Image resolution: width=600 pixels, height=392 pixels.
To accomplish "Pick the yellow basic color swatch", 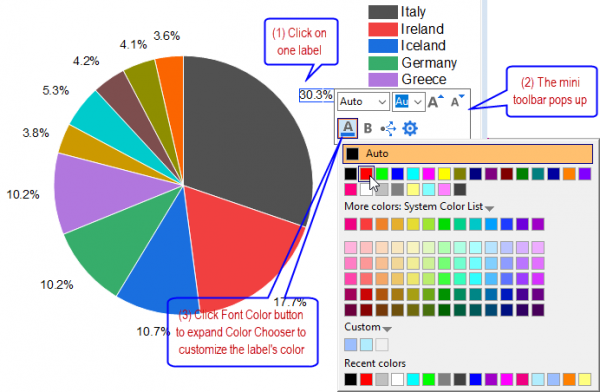I will click(x=445, y=174).
